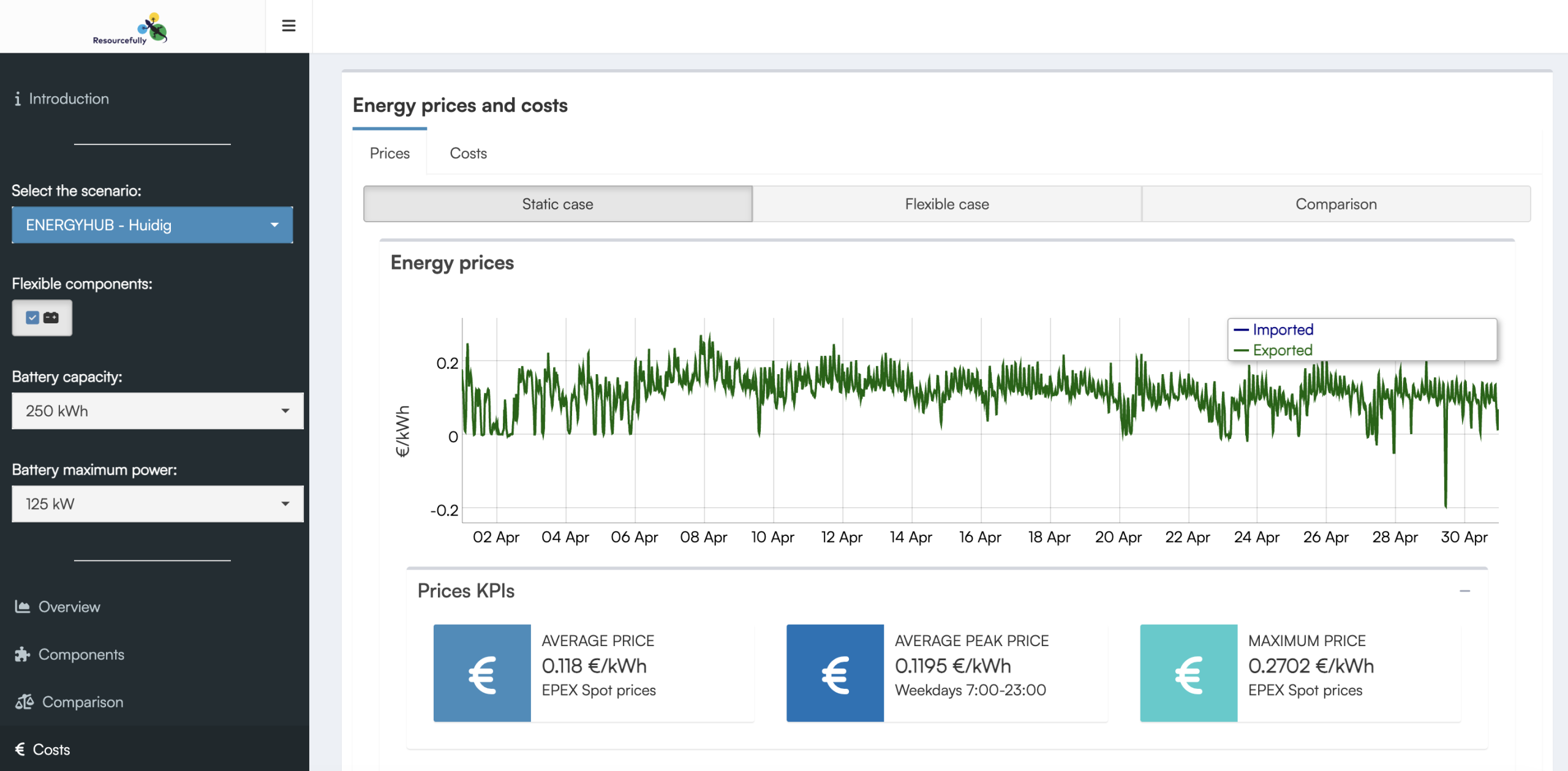The image size is (1568, 771).
Task: Open the scenario dropdown showing ENERGYHUB - Huidig
Action: click(x=152, y=225)
